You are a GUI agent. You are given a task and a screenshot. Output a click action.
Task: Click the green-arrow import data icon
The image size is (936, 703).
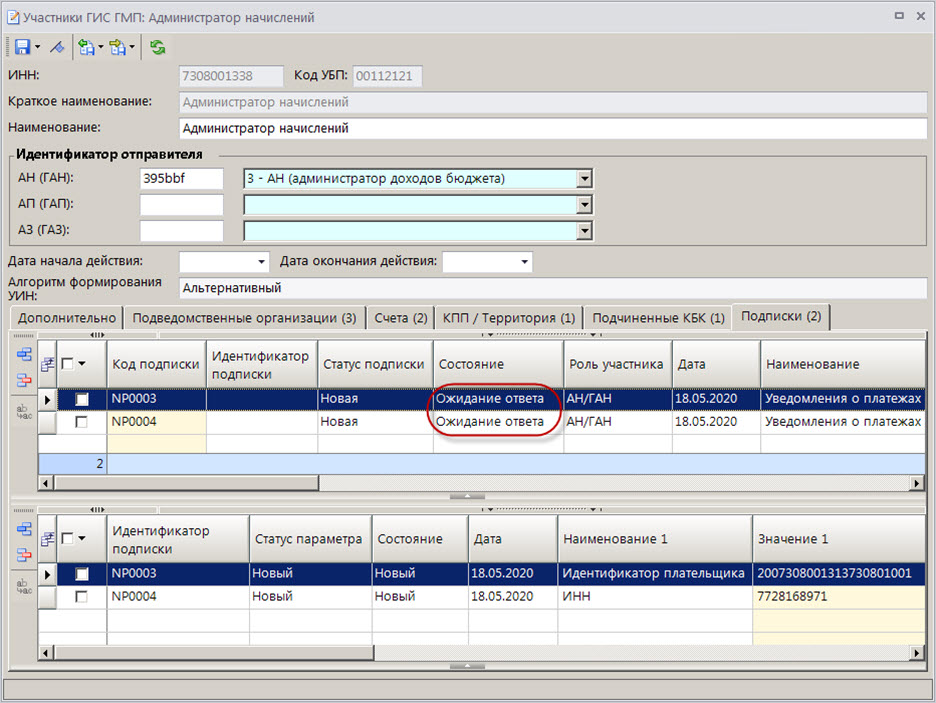(87, 47)
